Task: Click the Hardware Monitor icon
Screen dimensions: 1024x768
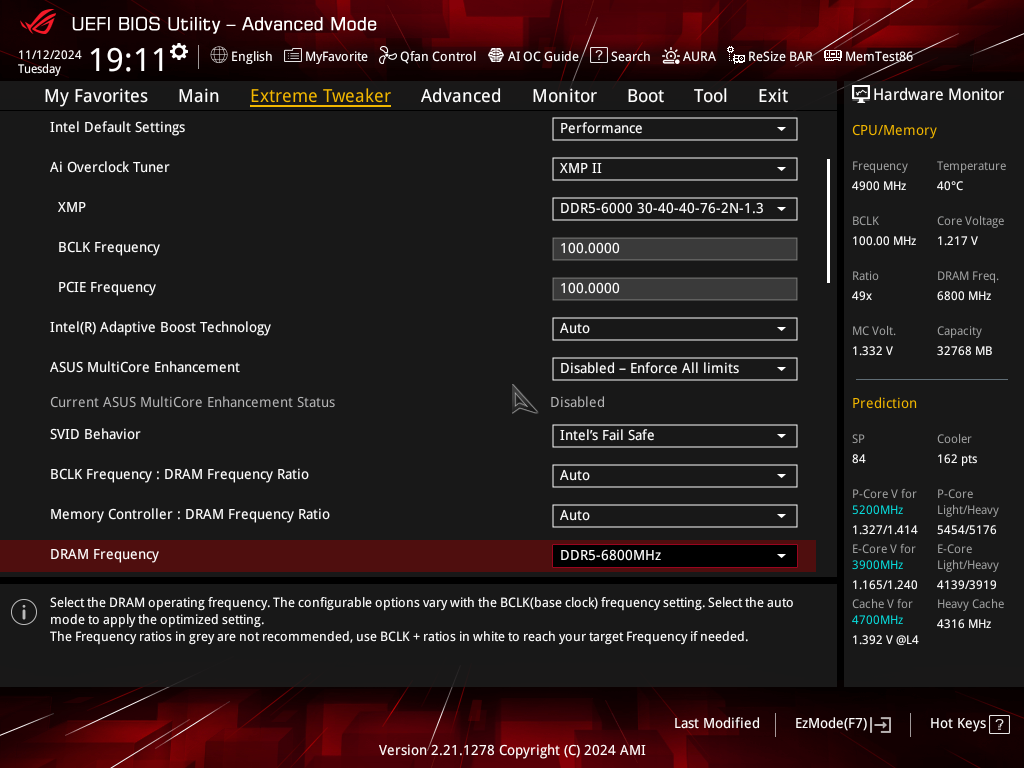Action: tap(861, 95)
